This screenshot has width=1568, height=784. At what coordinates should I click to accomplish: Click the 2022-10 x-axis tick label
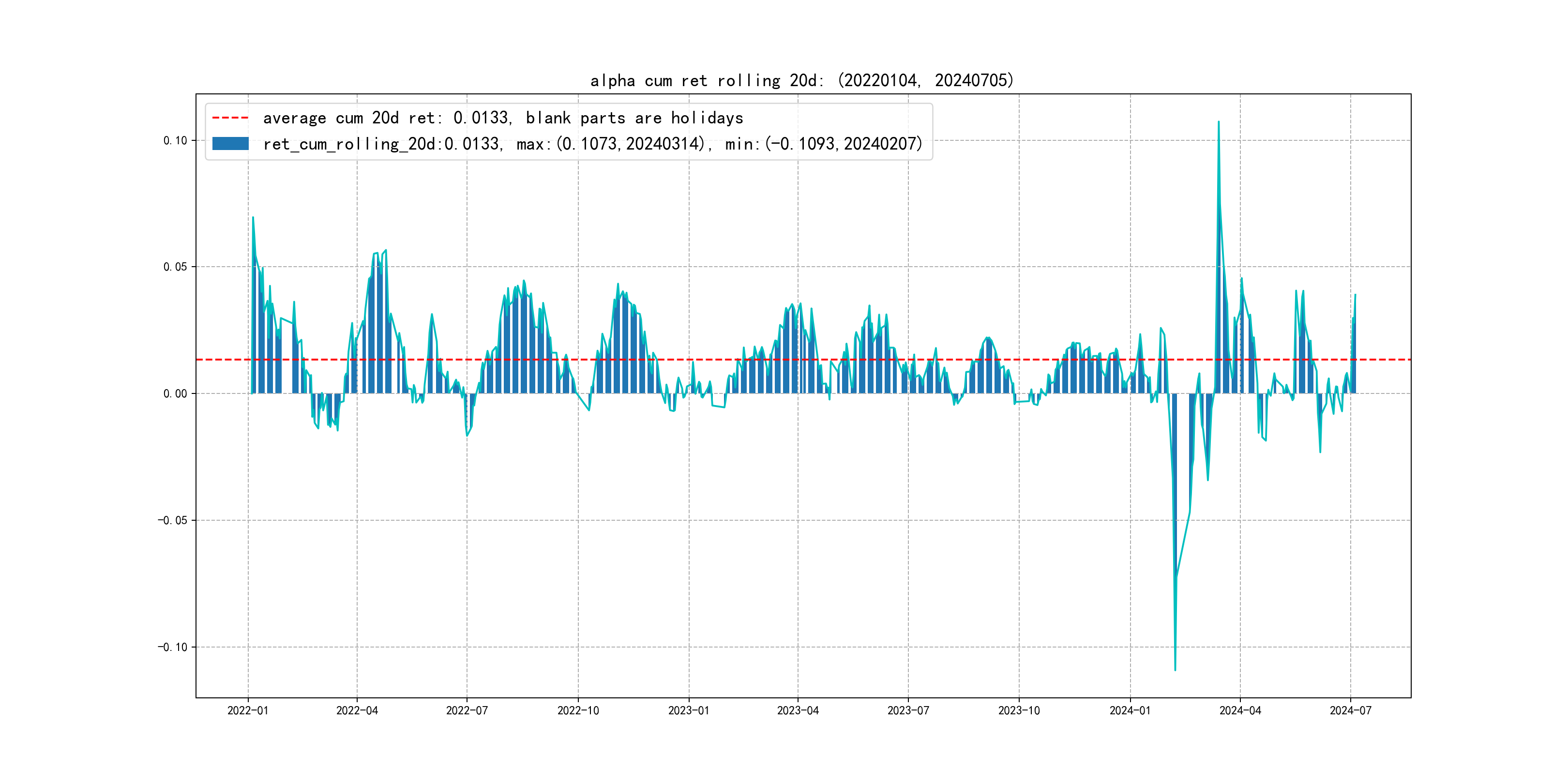[578, 710]
